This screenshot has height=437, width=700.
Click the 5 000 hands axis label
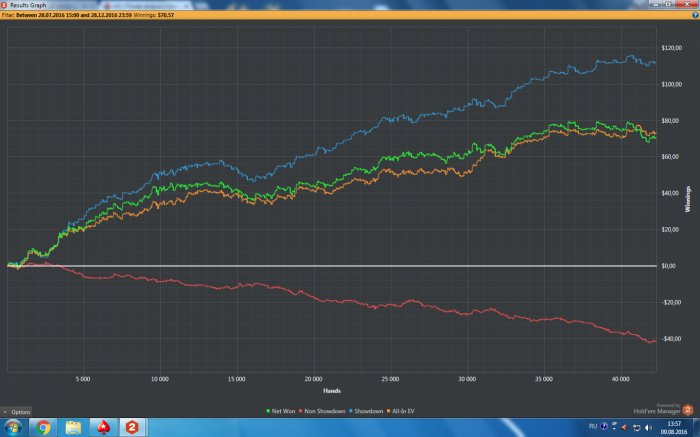tap(83, 379)
